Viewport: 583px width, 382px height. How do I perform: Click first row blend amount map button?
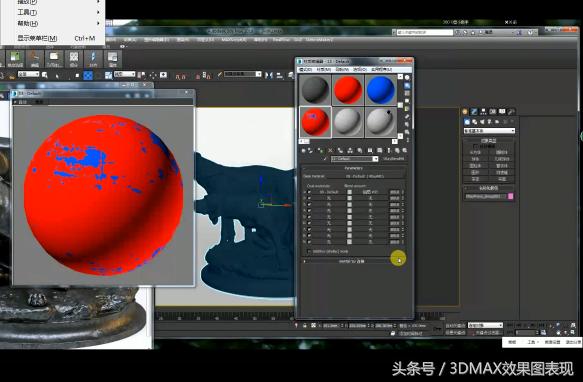point(370,192)
